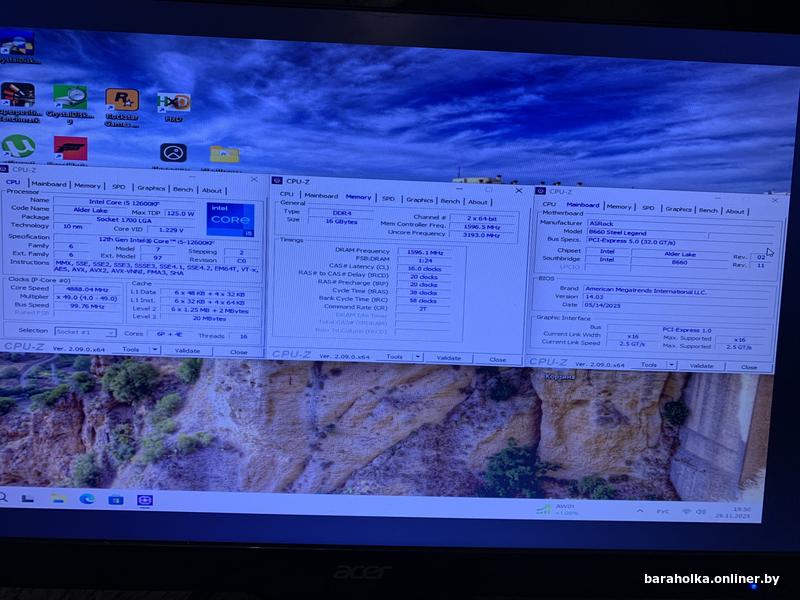800x600 pixels.
Task: Open About tab in Memory window
Action: click(478, 202)
